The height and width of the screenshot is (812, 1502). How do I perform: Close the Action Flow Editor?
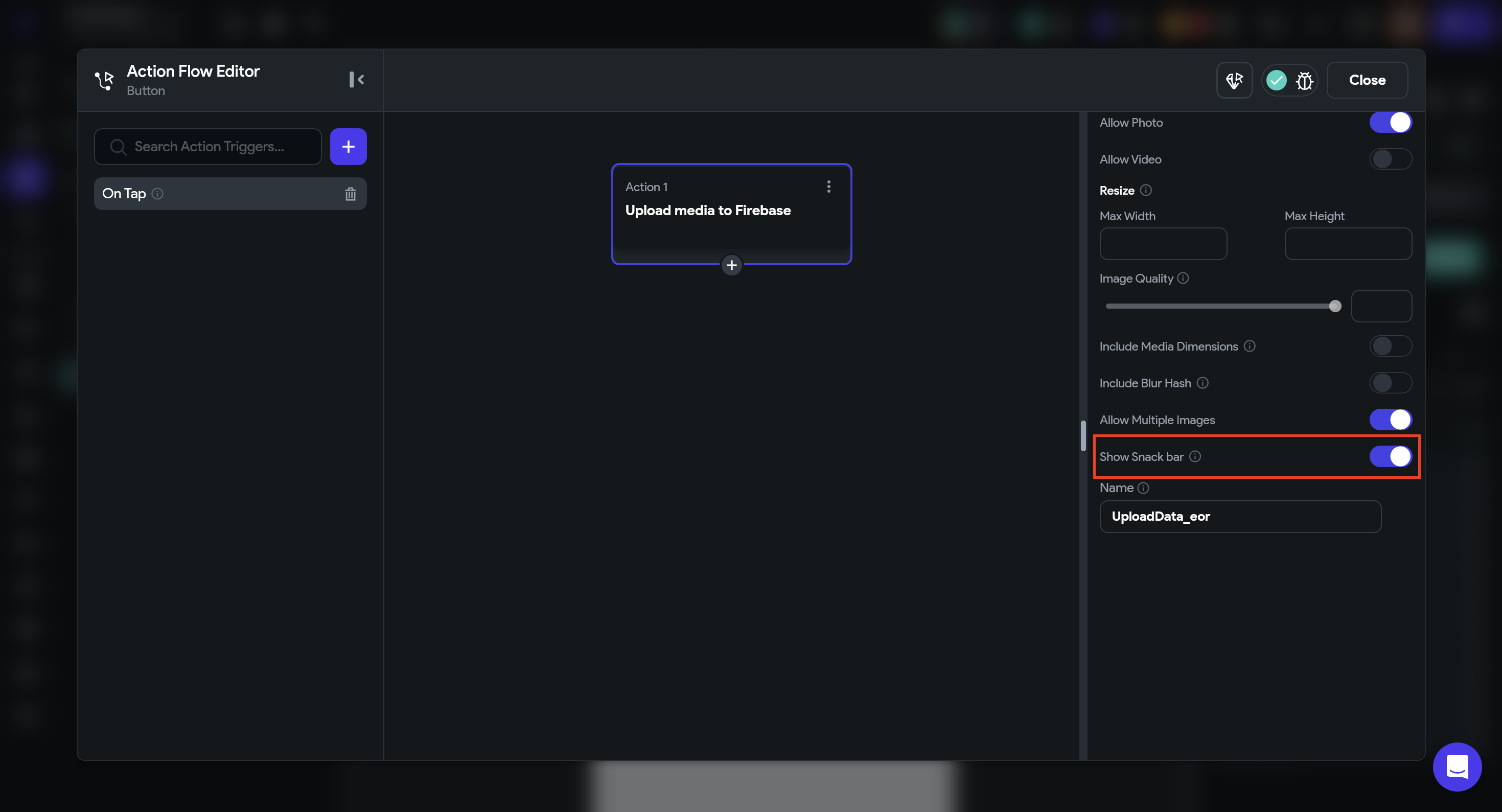(x=1367, y=80)
